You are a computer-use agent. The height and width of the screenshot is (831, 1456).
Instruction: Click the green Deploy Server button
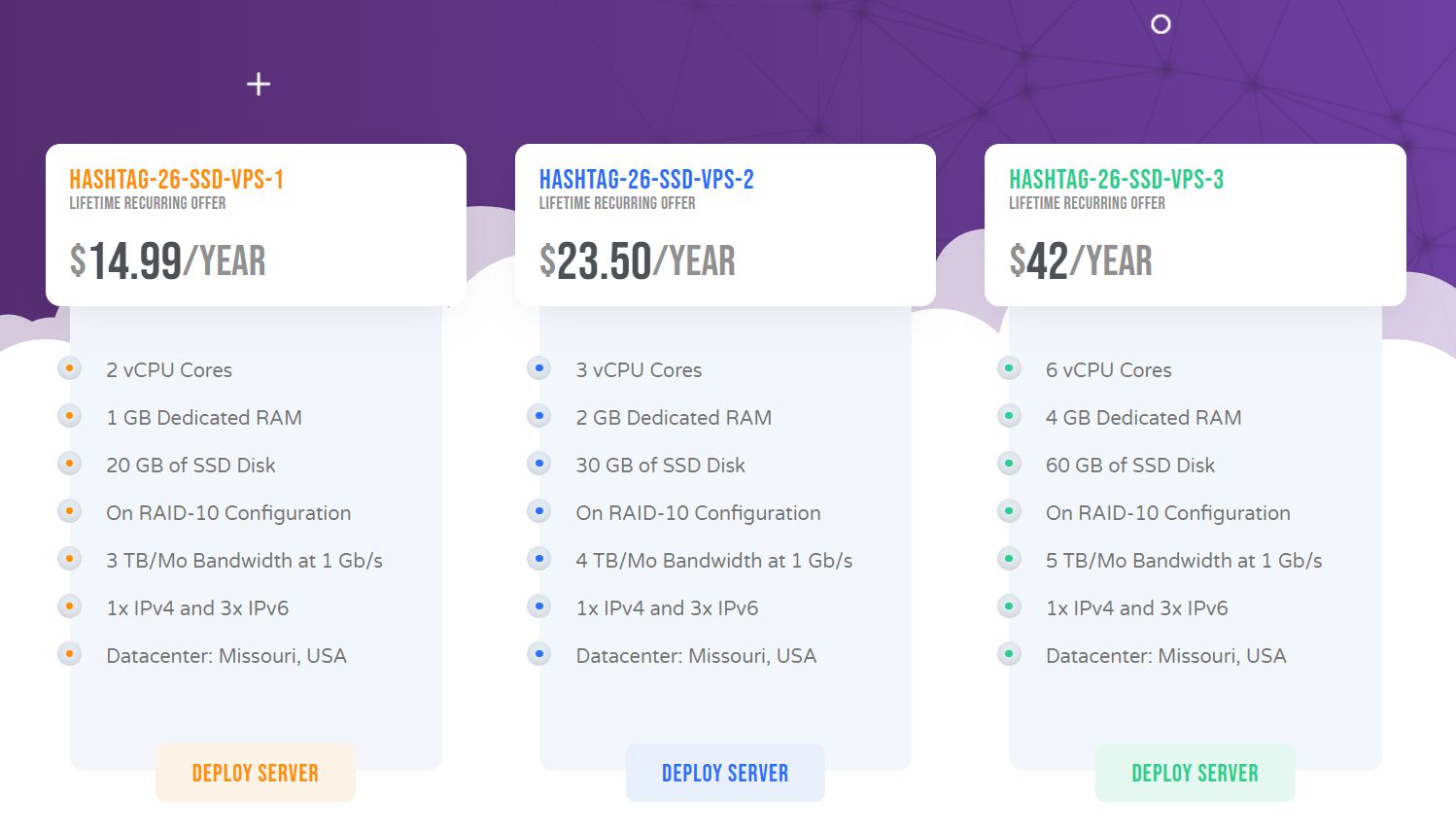click(x=1195, y=773)
